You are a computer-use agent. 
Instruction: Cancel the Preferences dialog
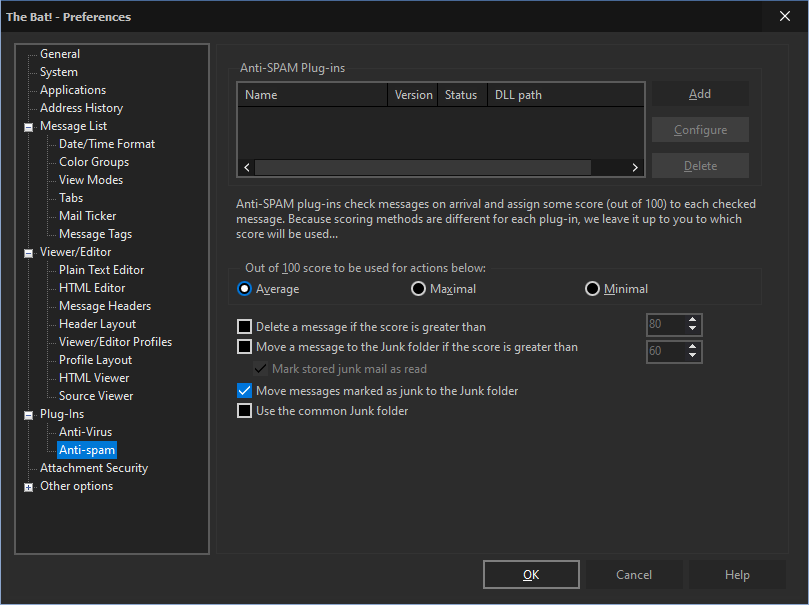pos(634,575)
